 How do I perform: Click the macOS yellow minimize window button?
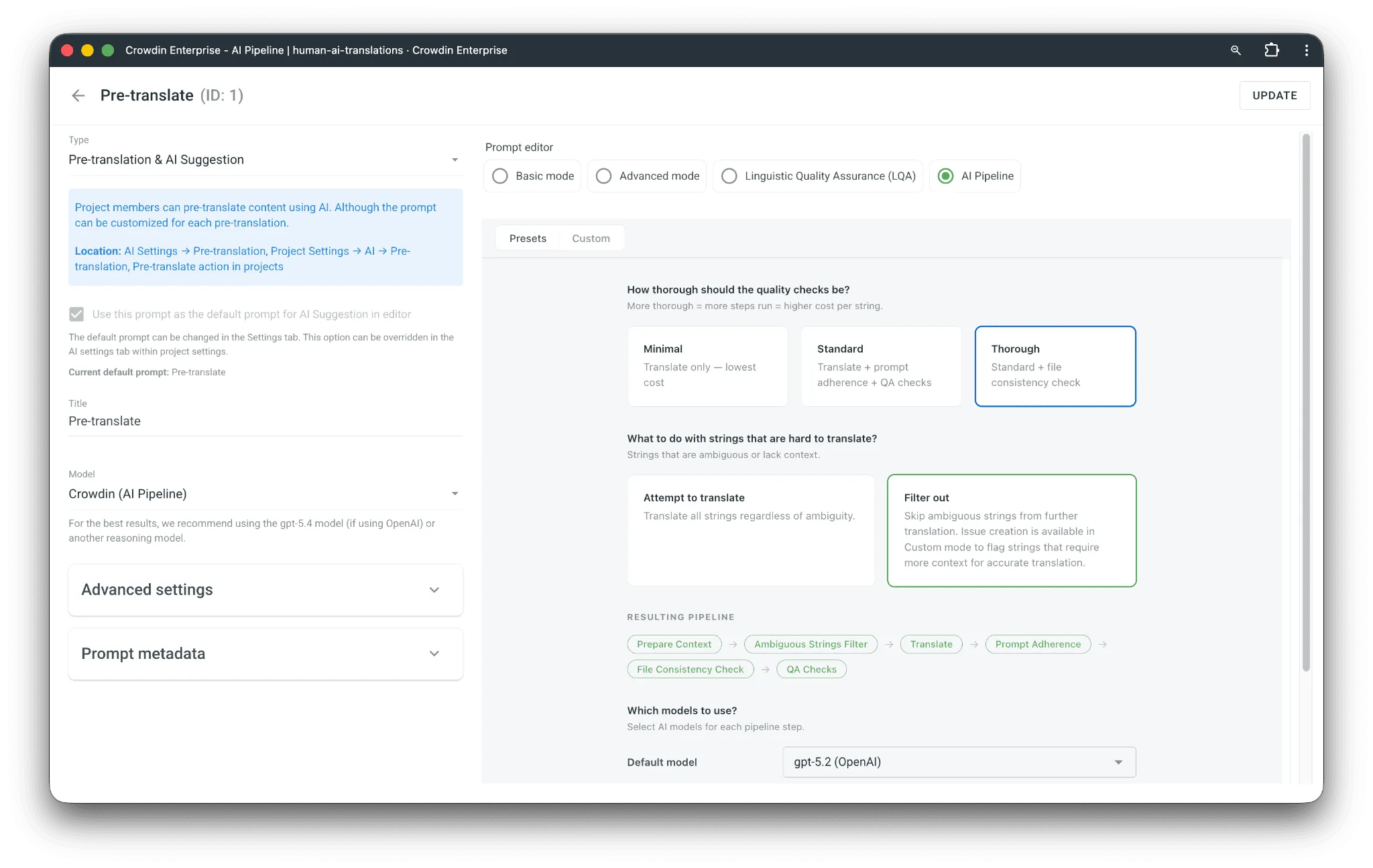87,50
